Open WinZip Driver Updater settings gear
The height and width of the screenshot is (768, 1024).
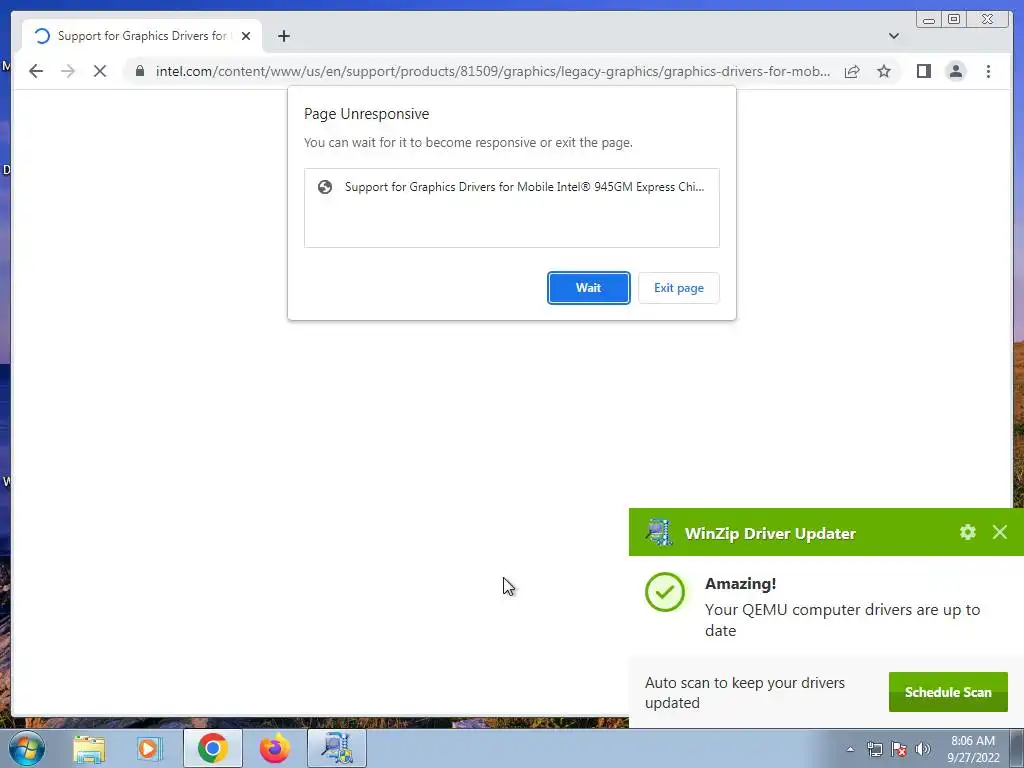point(968,532)
